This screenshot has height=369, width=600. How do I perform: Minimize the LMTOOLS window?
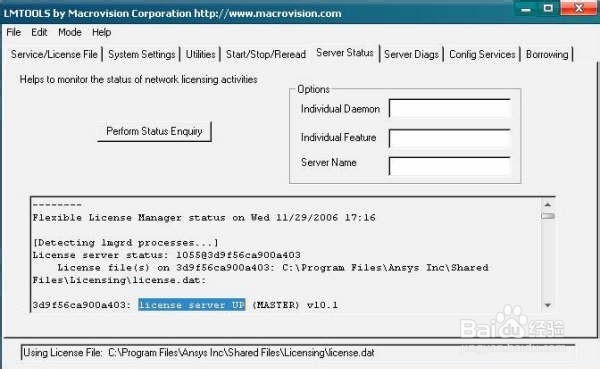coord(526,9)
